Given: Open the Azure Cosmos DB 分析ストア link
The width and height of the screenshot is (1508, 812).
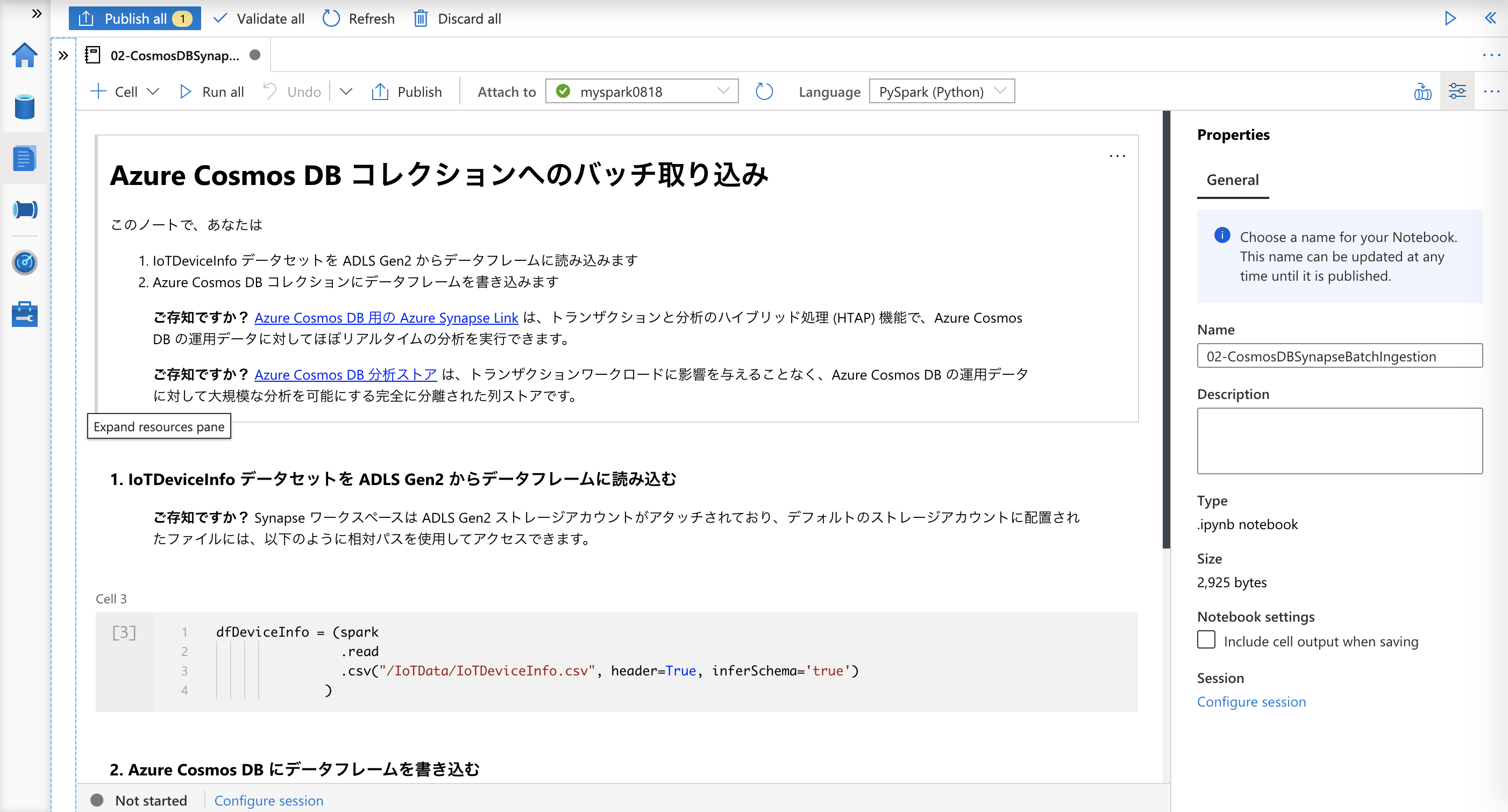Looking at the screenshot, I should (345, 375).
